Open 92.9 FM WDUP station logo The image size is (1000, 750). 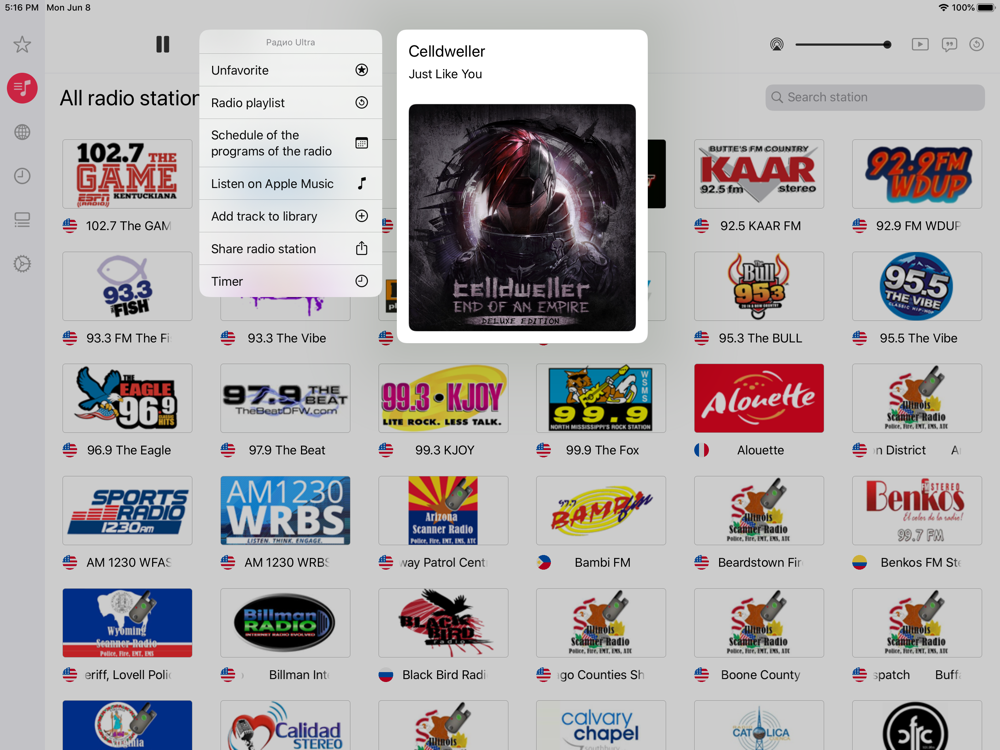pyautogui.click(x=917, y=174)
